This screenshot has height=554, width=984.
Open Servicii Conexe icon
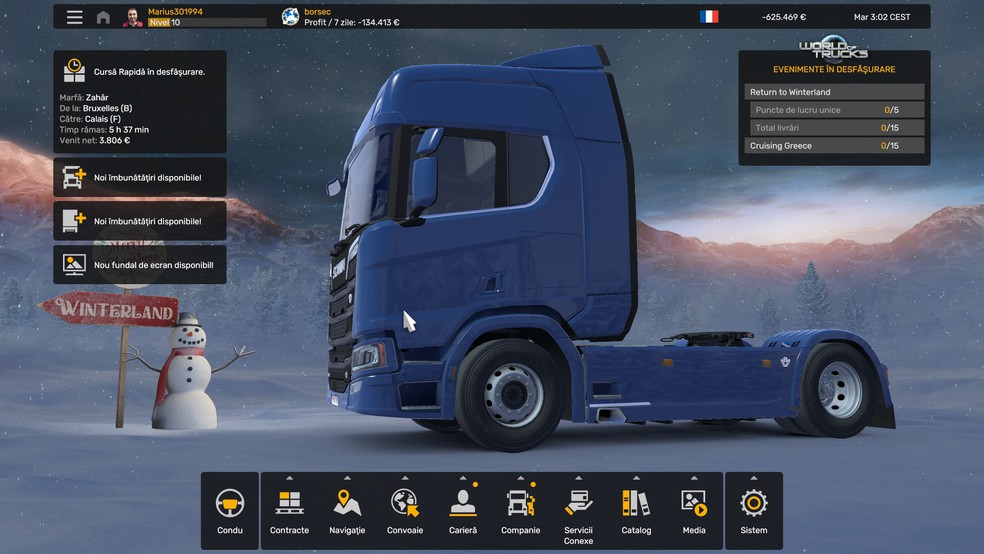[578, 504]
